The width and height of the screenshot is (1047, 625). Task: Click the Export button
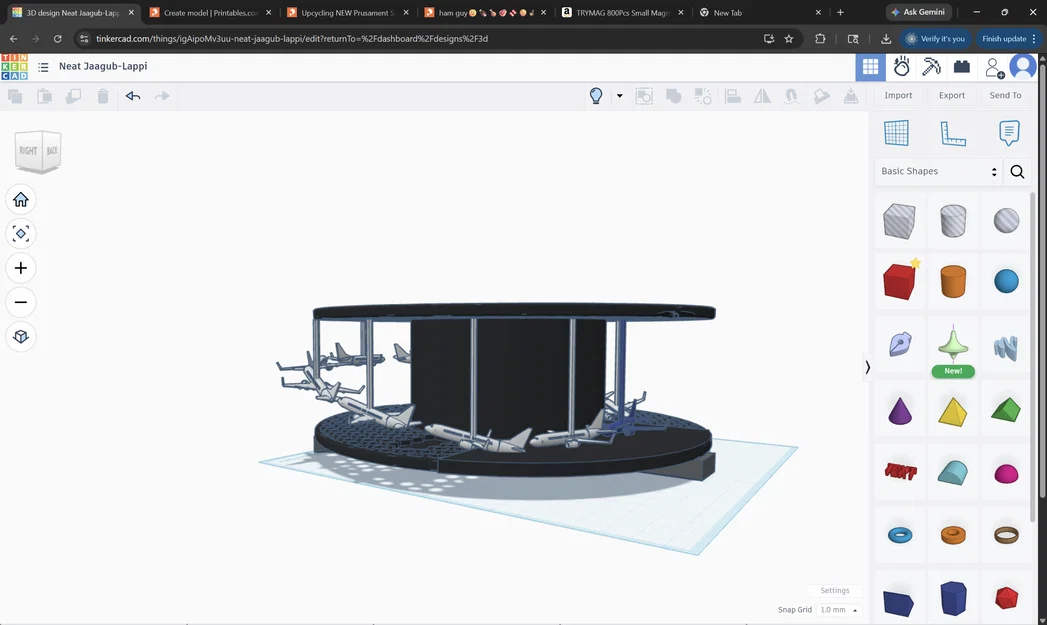click(951, 94)
